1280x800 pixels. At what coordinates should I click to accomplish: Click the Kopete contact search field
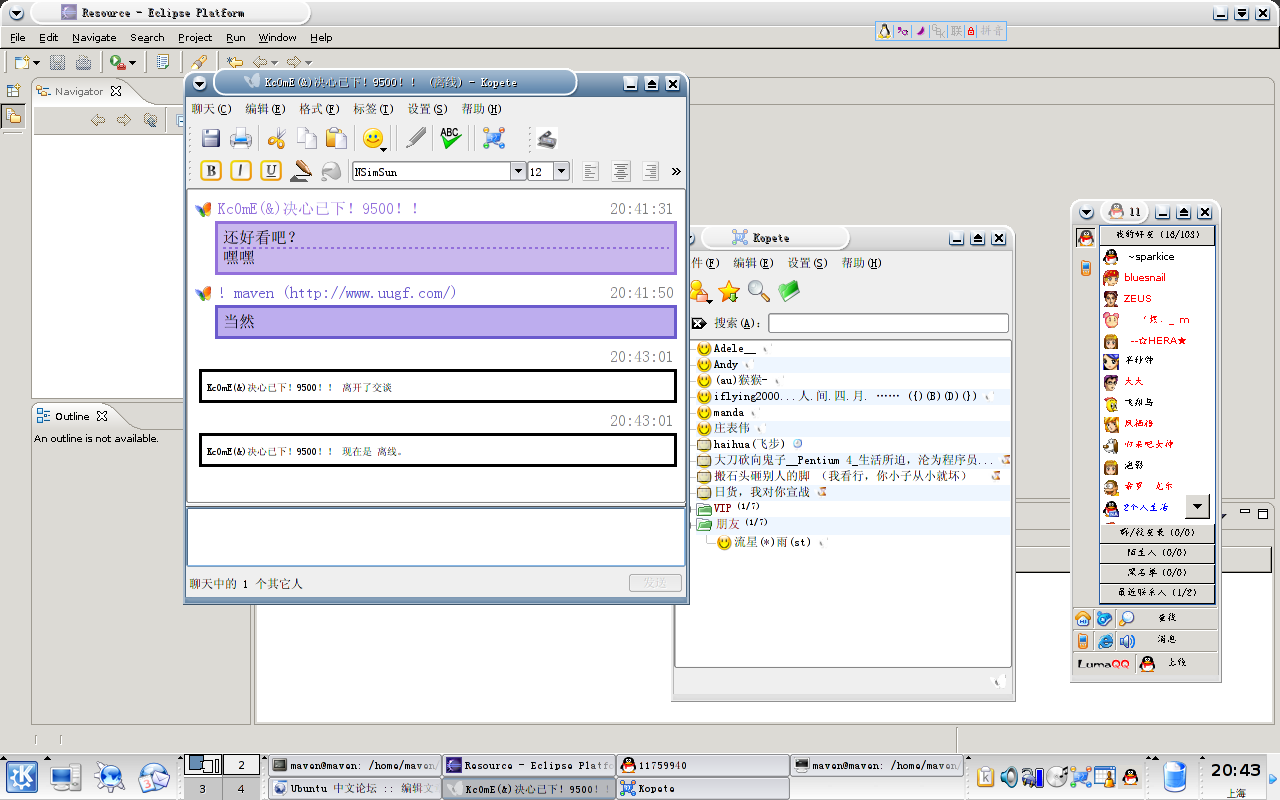[888, 323]
